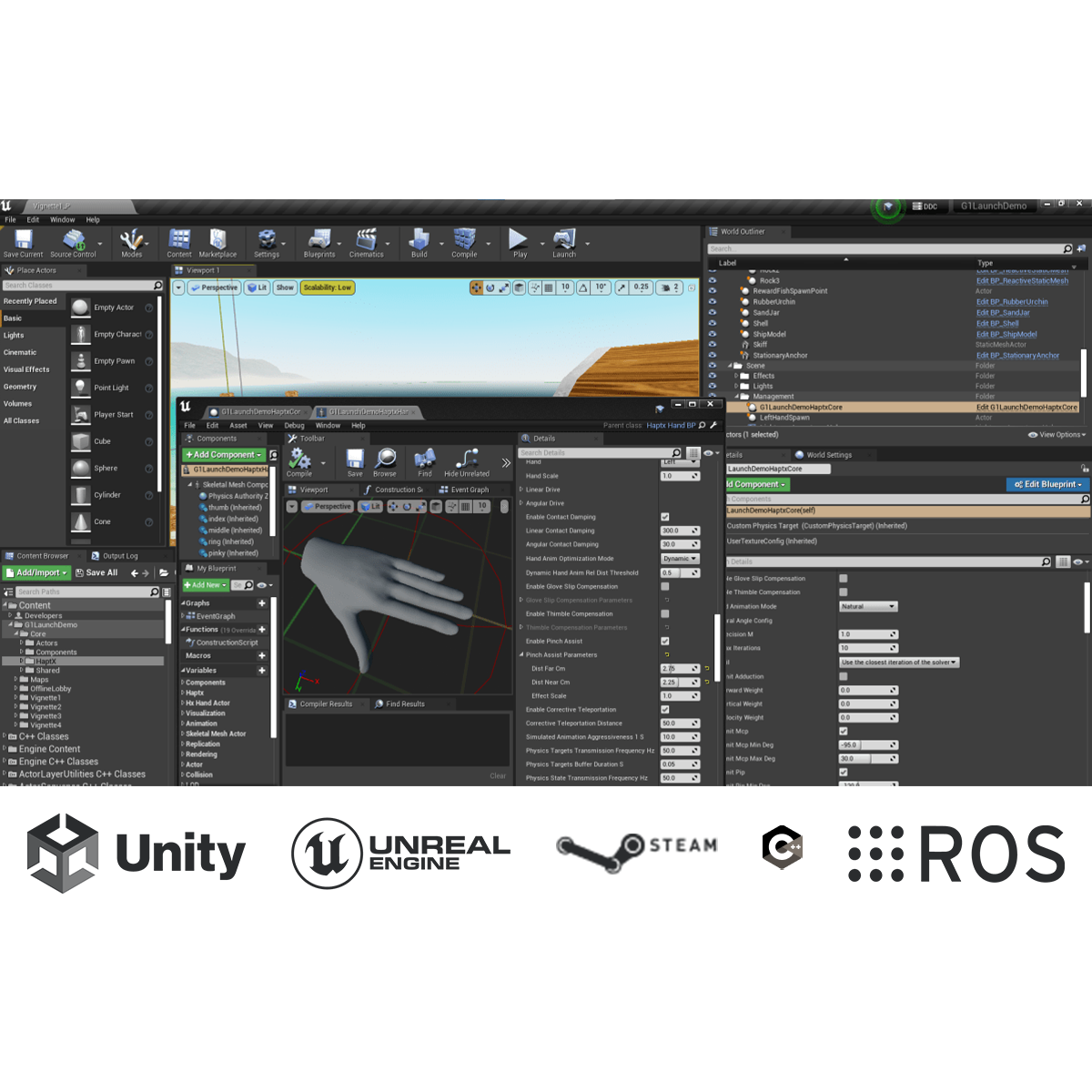Toggle visibility of the ShipModel actor
Viewport: 1092px width, 1092px height.
pyautogui.click(x=713, y=334)
